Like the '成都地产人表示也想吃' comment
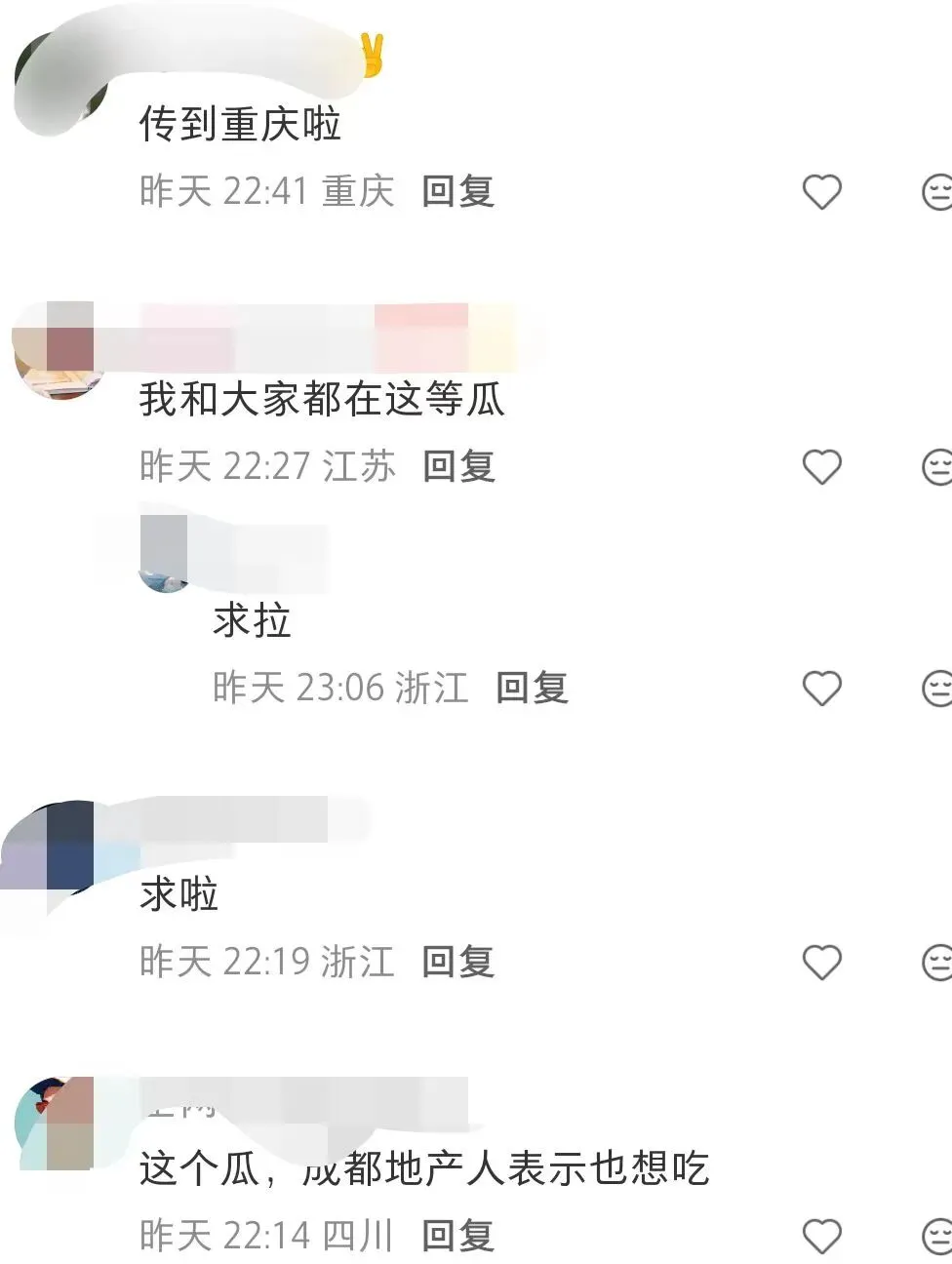 (821, 1236)
